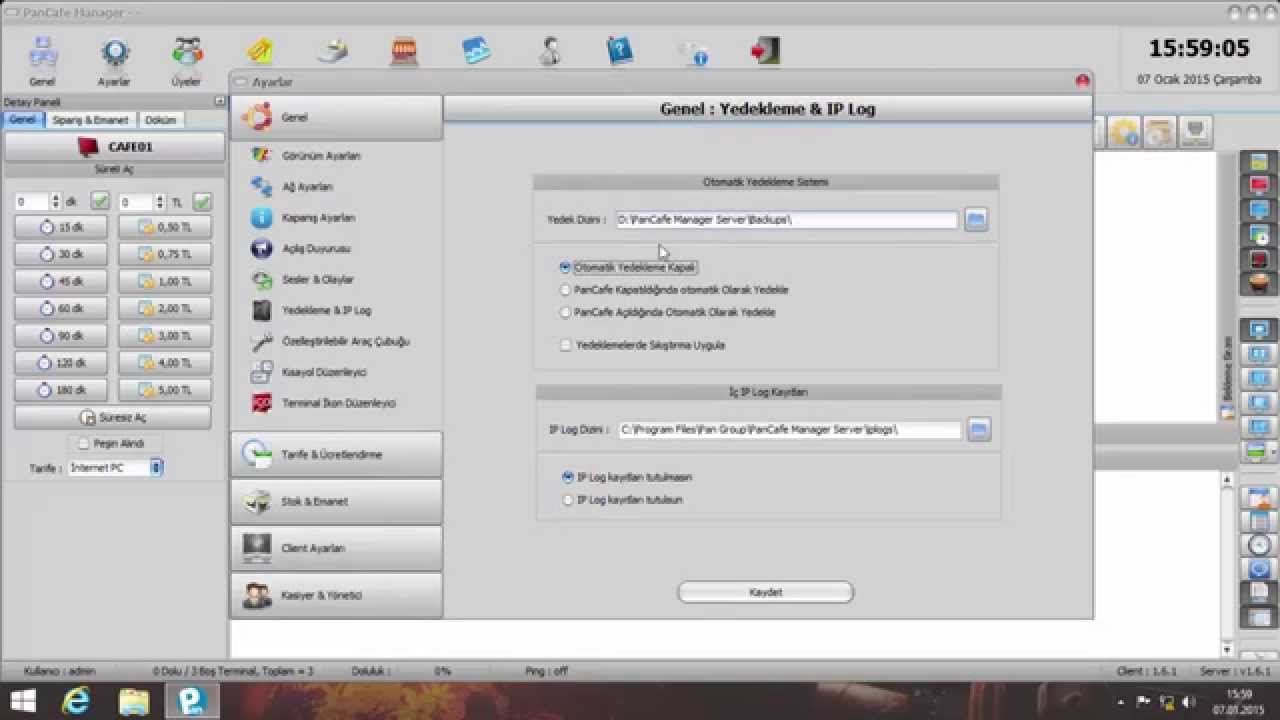Open Özelleştirilebilir Araç Çubuğu item
This screenshot has width=1280, height=720.
tap(345, 342)
